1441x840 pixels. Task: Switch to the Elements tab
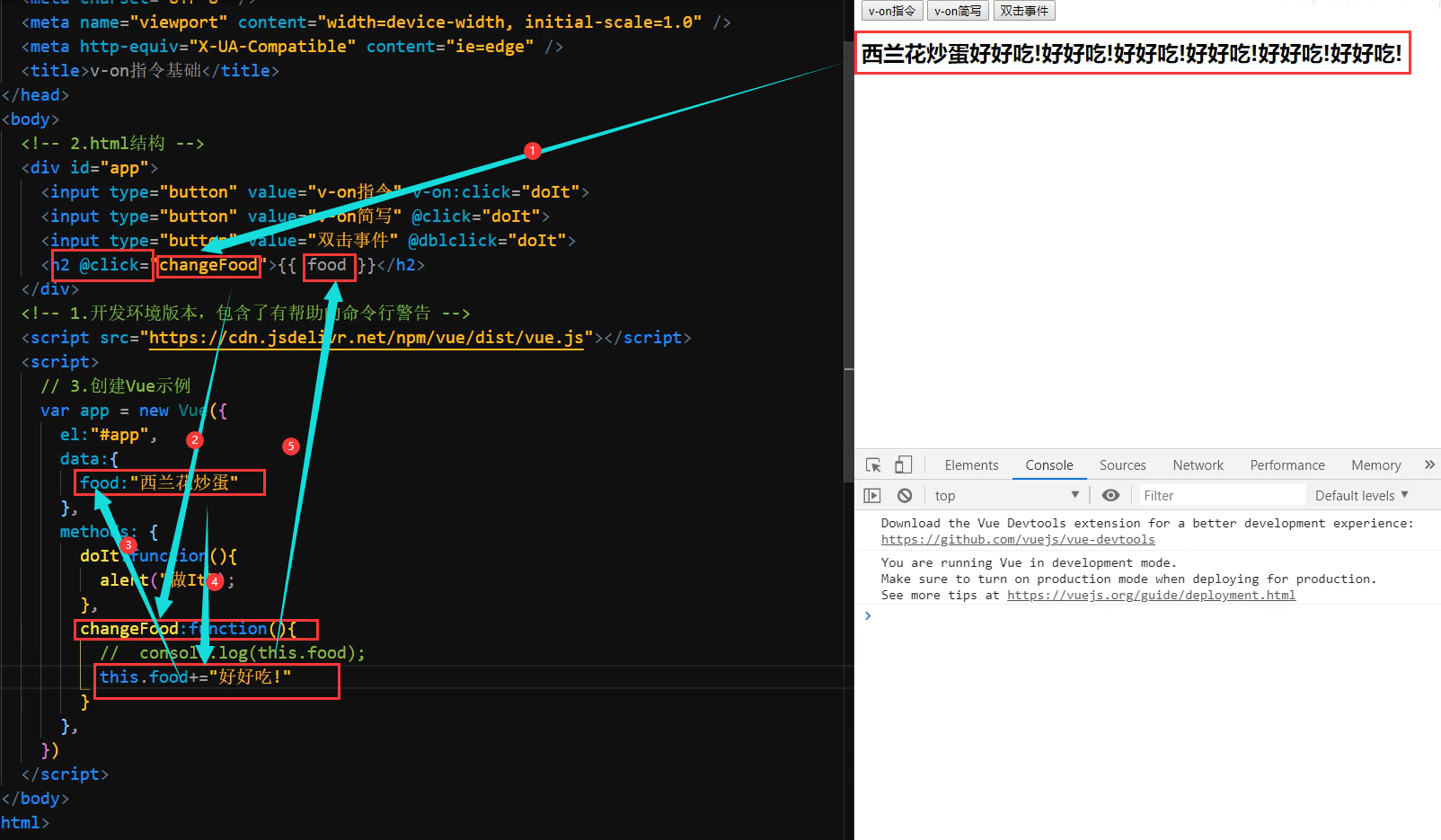tap(971, 464)
